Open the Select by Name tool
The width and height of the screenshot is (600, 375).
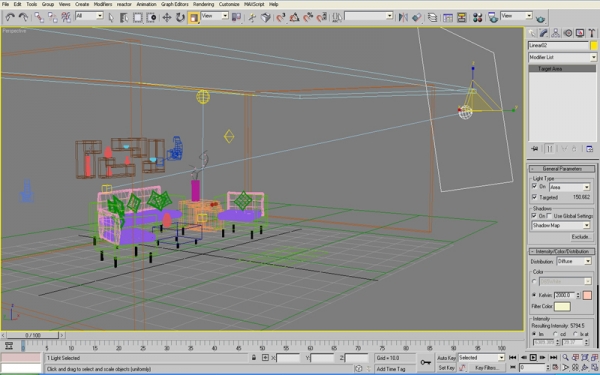click(124, 17)
